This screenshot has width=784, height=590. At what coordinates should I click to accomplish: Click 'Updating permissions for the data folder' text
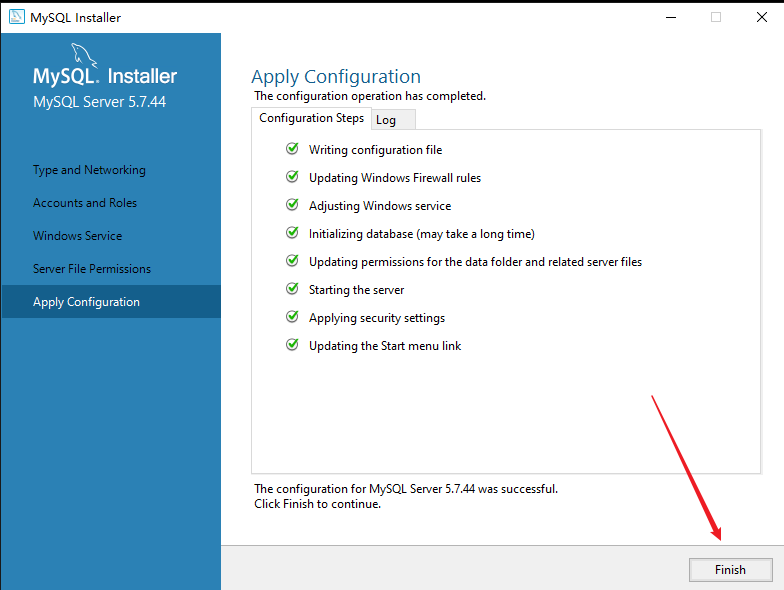[x=476, y=262]
